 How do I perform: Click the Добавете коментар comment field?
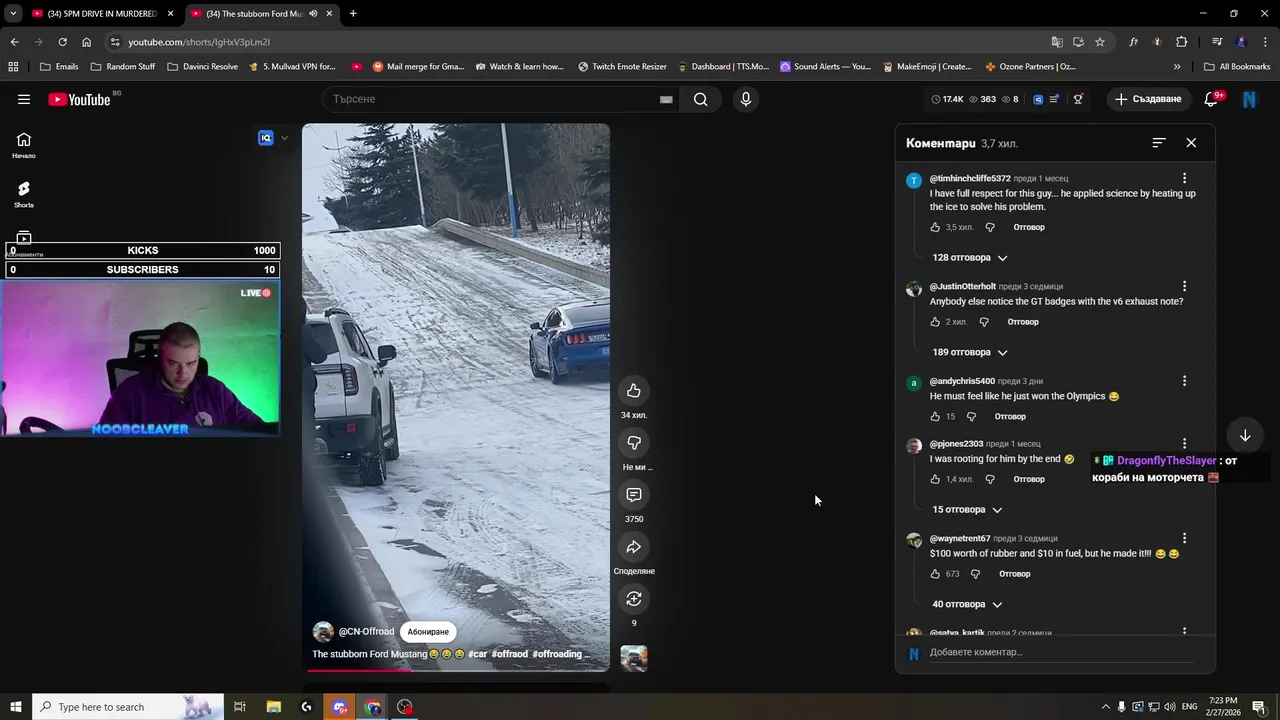tap(1060, 652)
